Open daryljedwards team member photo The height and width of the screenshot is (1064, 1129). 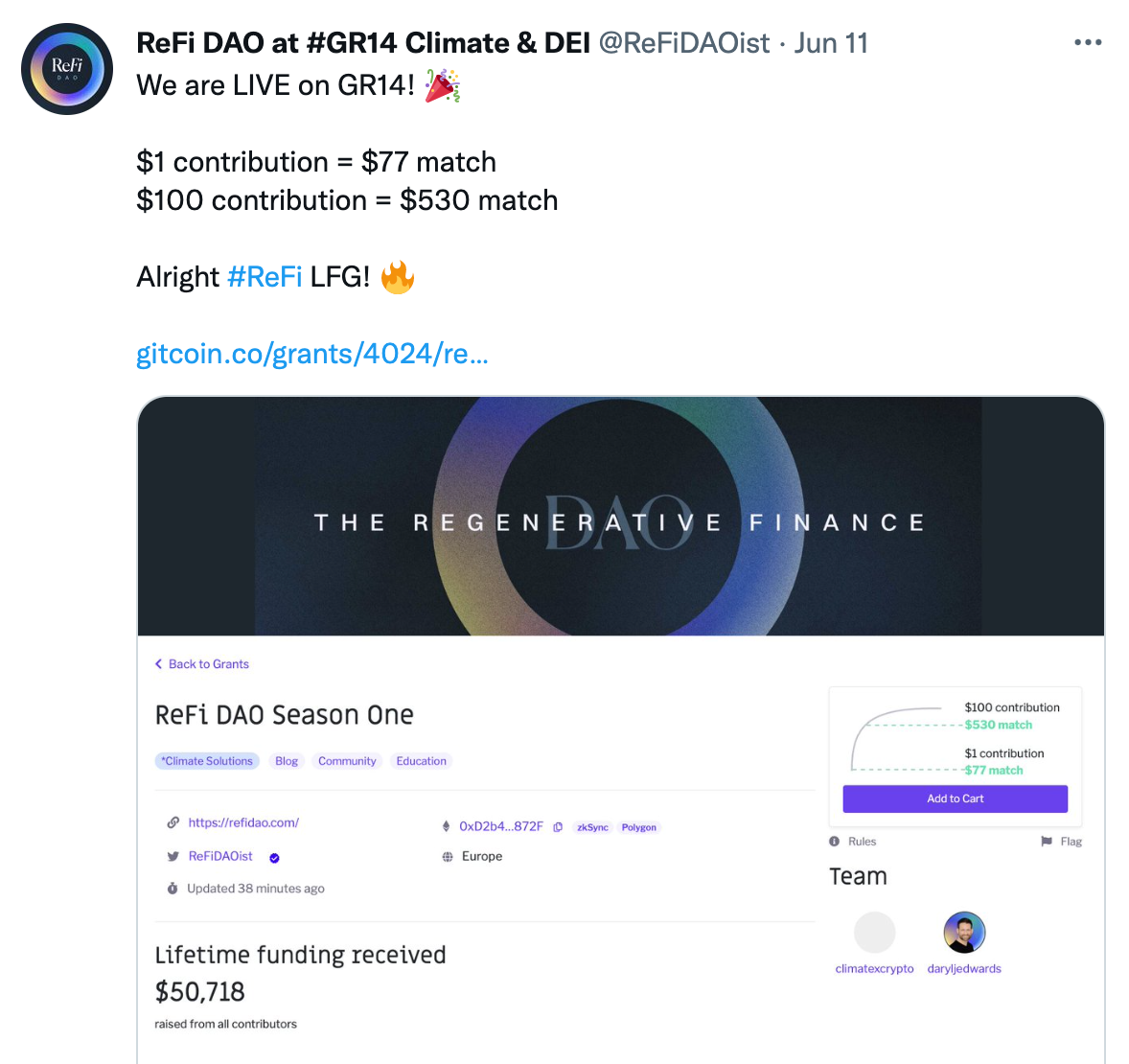click(x=964, y=932)
